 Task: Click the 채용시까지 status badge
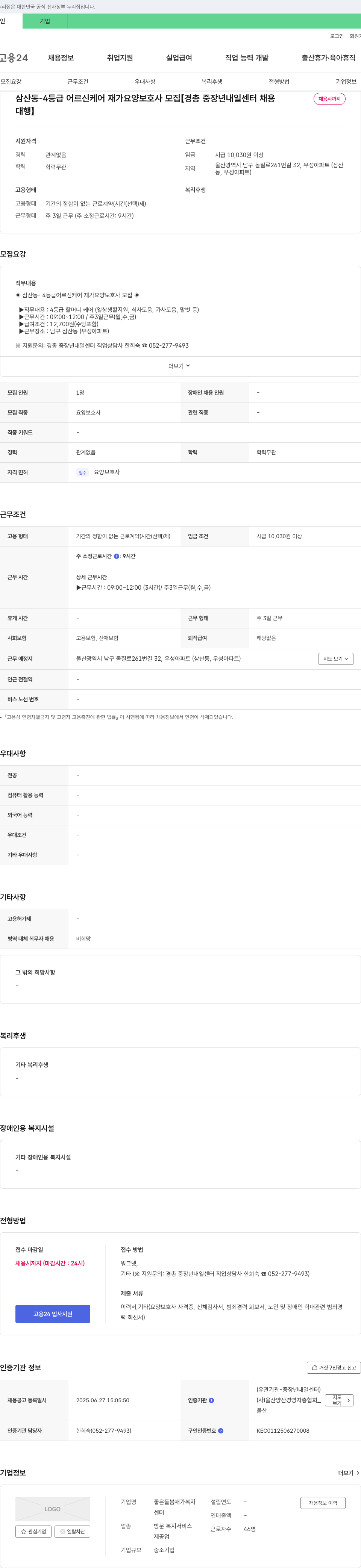click(329, 98)
